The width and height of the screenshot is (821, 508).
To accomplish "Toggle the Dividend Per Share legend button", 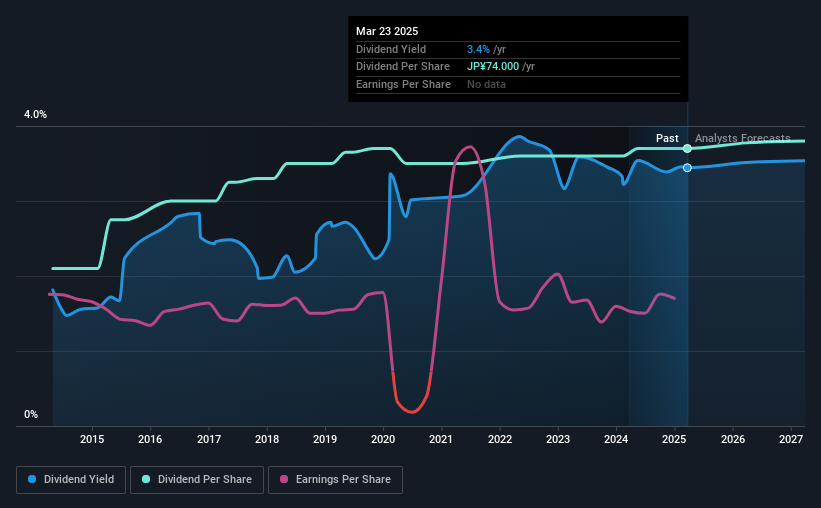I will (197, 480).
